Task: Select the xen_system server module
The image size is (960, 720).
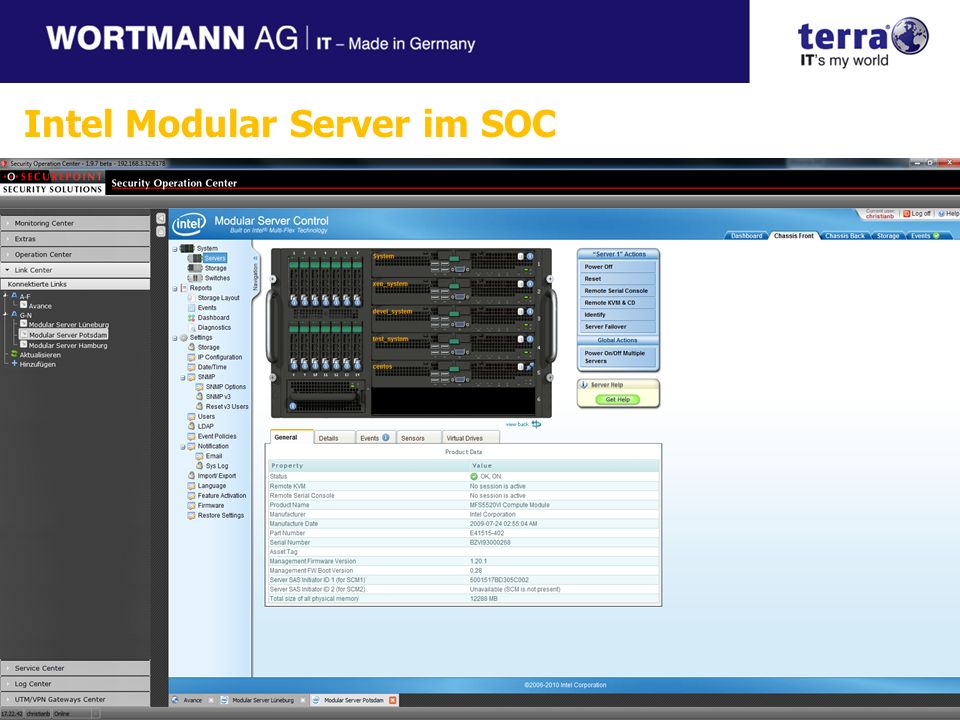Action: tap(454, 290)
